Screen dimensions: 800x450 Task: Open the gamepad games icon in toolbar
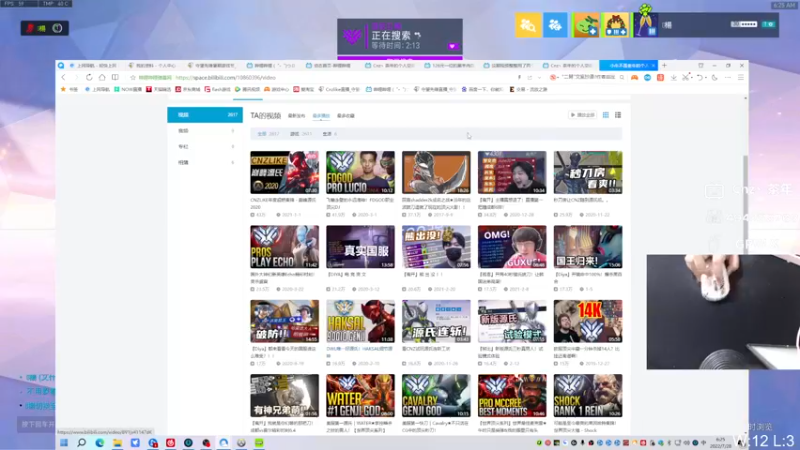coord(634,78)
